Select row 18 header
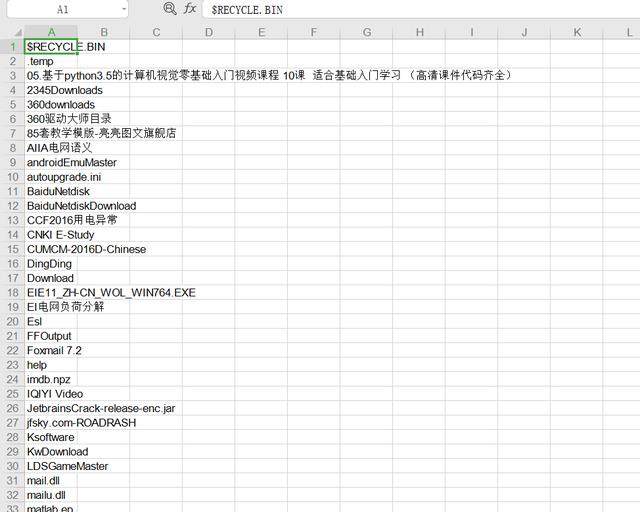Viewport: 640px width, 512px height. [x=12, y=292]
